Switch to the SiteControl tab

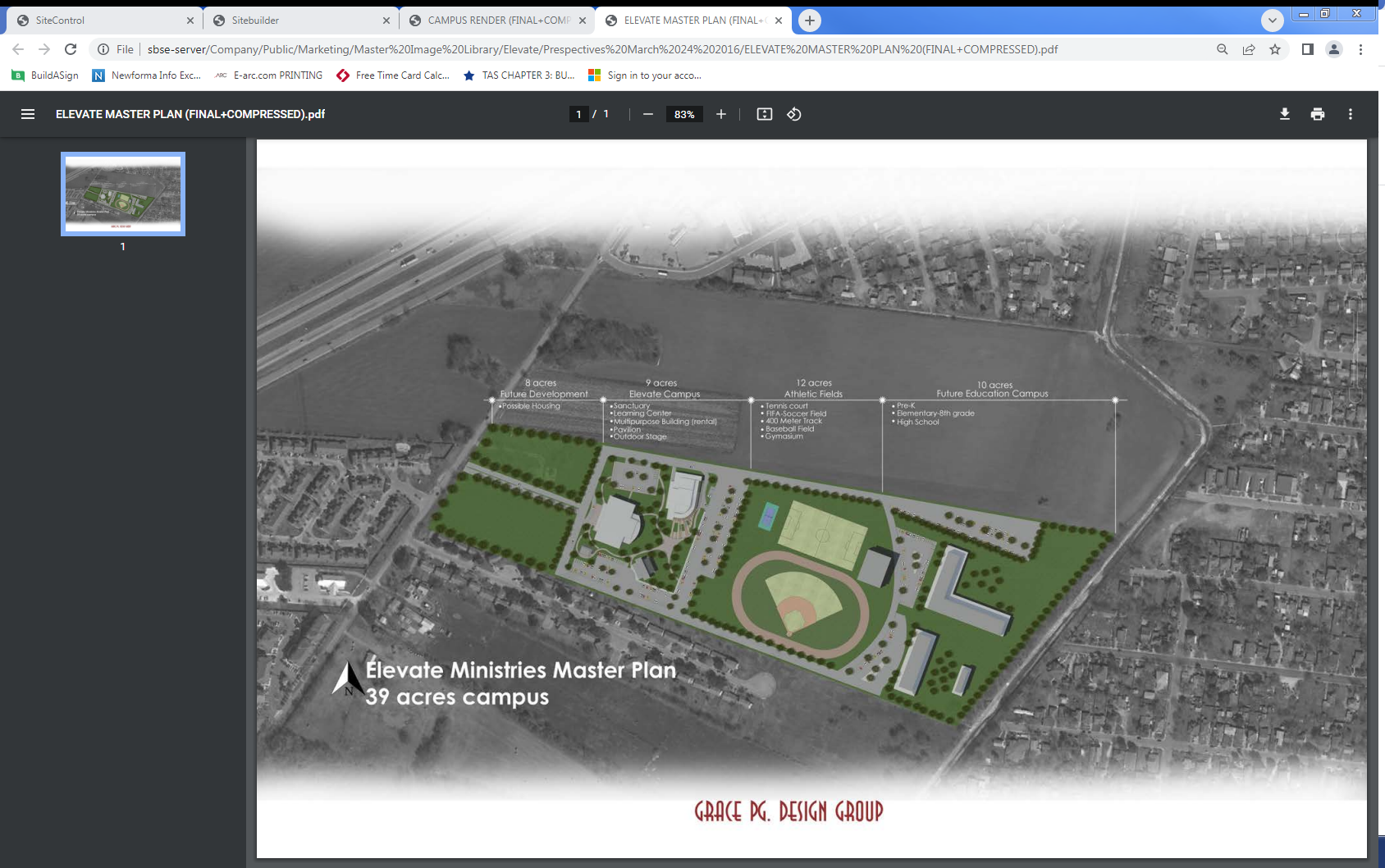pos(104,21)
